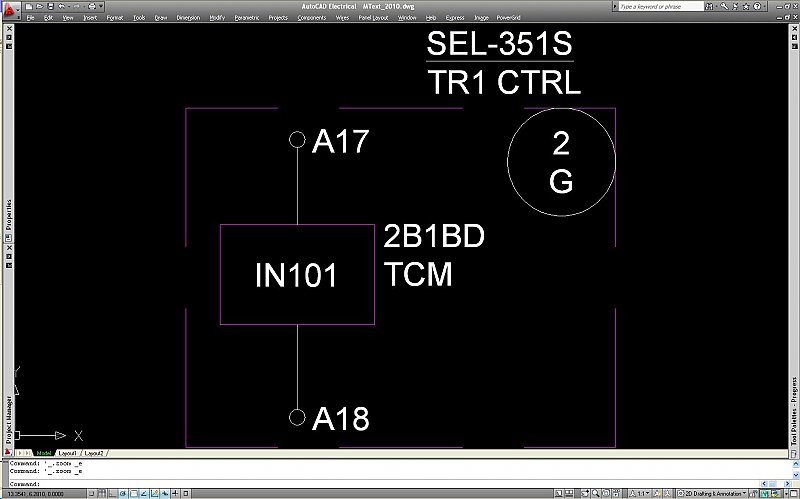Screen dimensions: 800x499
Task: Click the Zoom magnifier icon in status bar
Action: tap(595, 493)
